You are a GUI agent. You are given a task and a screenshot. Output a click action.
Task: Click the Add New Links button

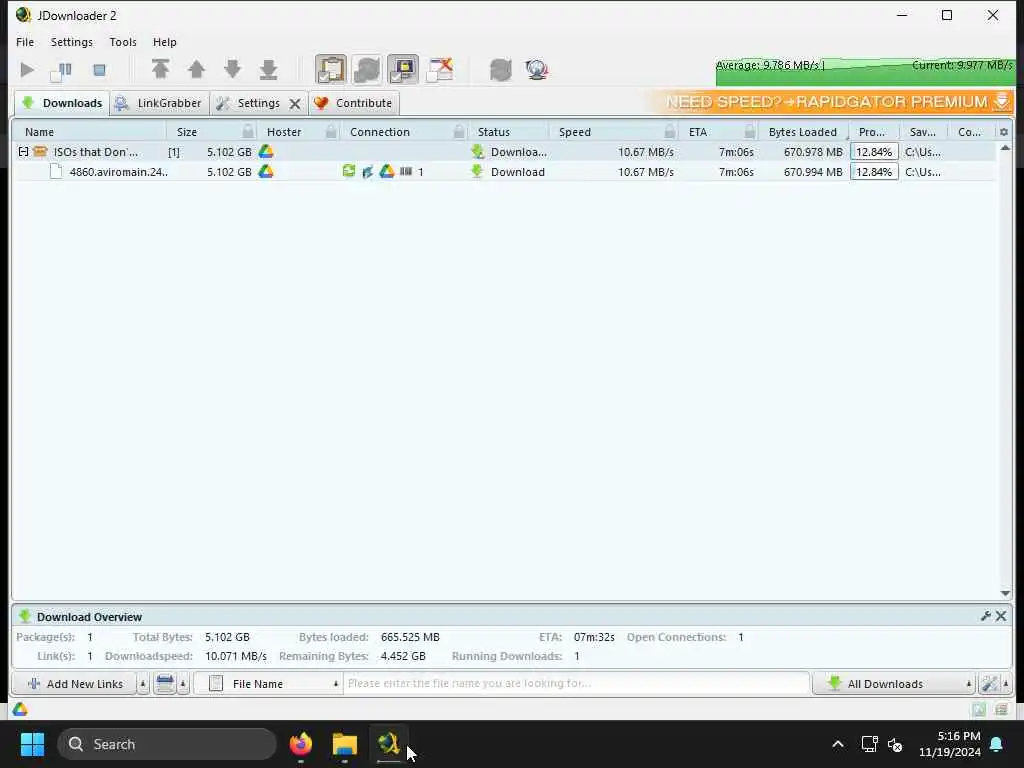[x=76, y=684]
